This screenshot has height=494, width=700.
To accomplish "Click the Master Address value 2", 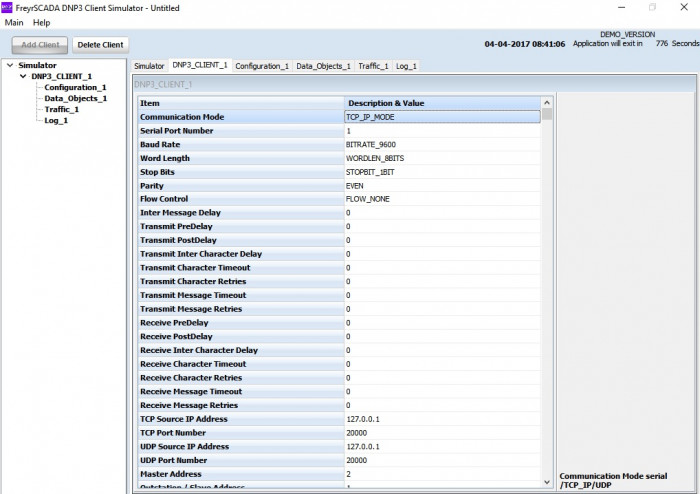I will (442, 474).
